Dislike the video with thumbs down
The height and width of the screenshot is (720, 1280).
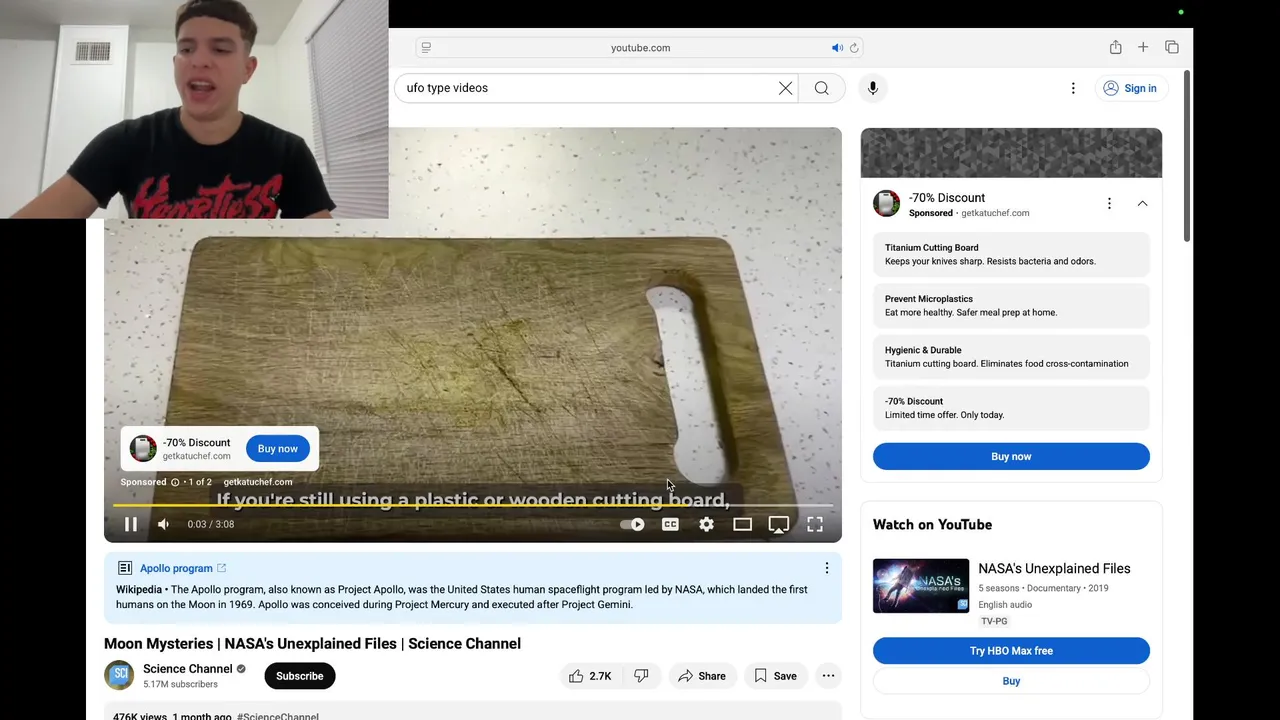[x=641, y=676]
